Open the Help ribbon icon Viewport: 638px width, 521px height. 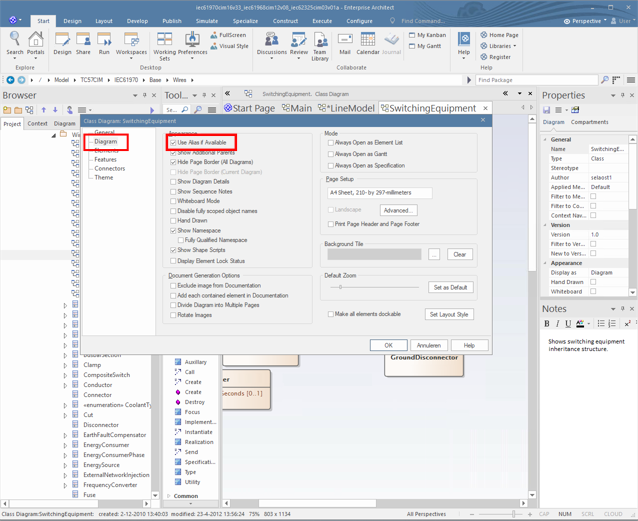pos(464,44)
